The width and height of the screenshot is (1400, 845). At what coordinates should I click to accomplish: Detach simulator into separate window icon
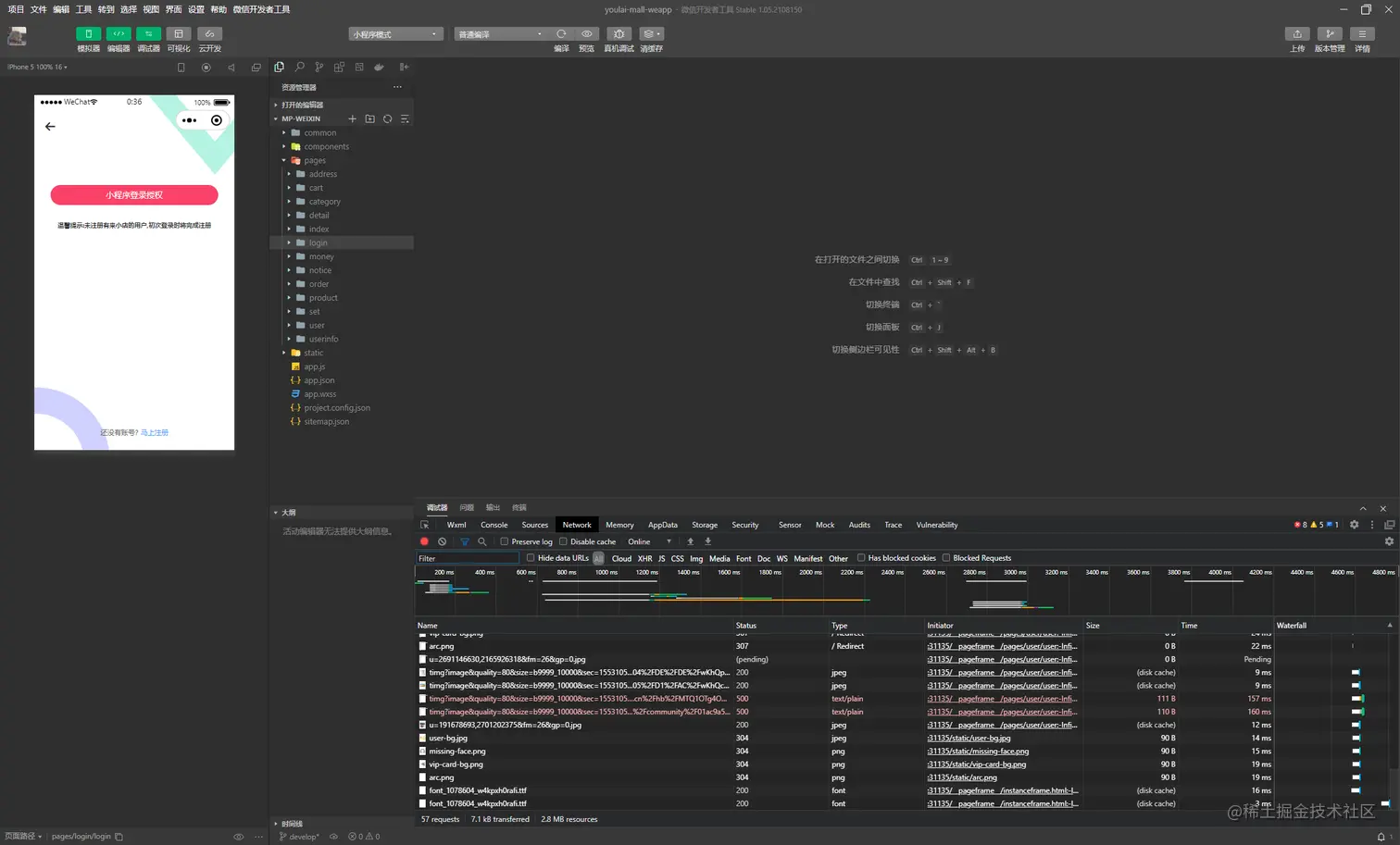click(256, 68)
